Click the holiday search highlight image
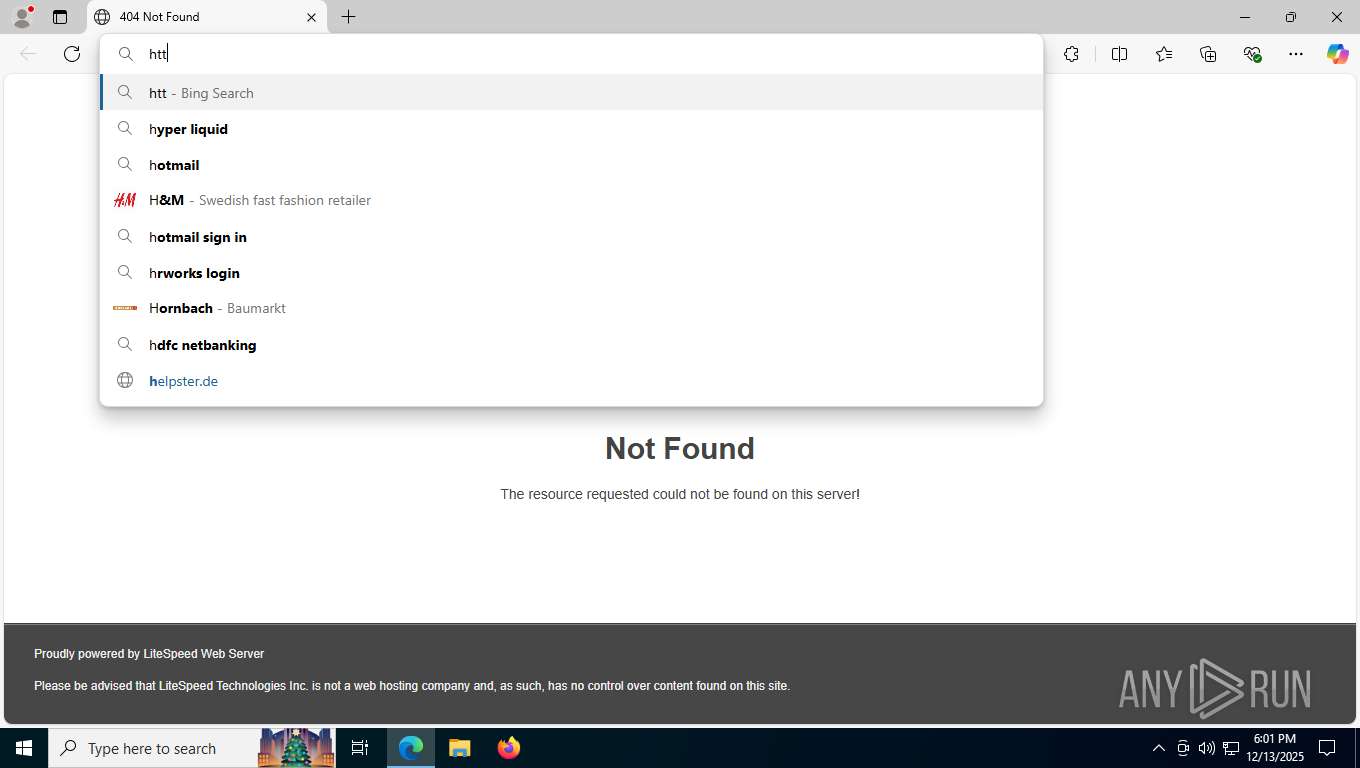This screenshot has width=1360, height=768. click(296, 748)
